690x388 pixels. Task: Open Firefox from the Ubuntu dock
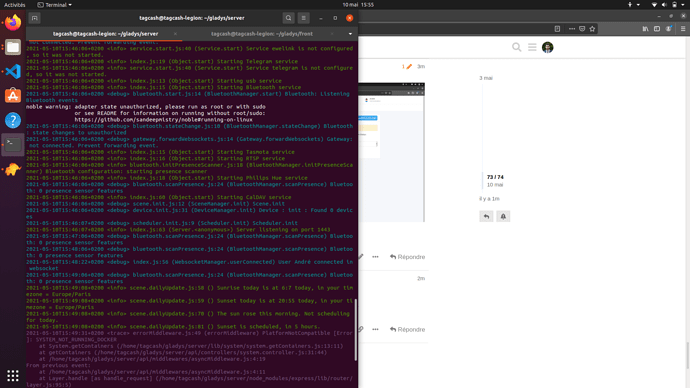[x=13, y=22]
